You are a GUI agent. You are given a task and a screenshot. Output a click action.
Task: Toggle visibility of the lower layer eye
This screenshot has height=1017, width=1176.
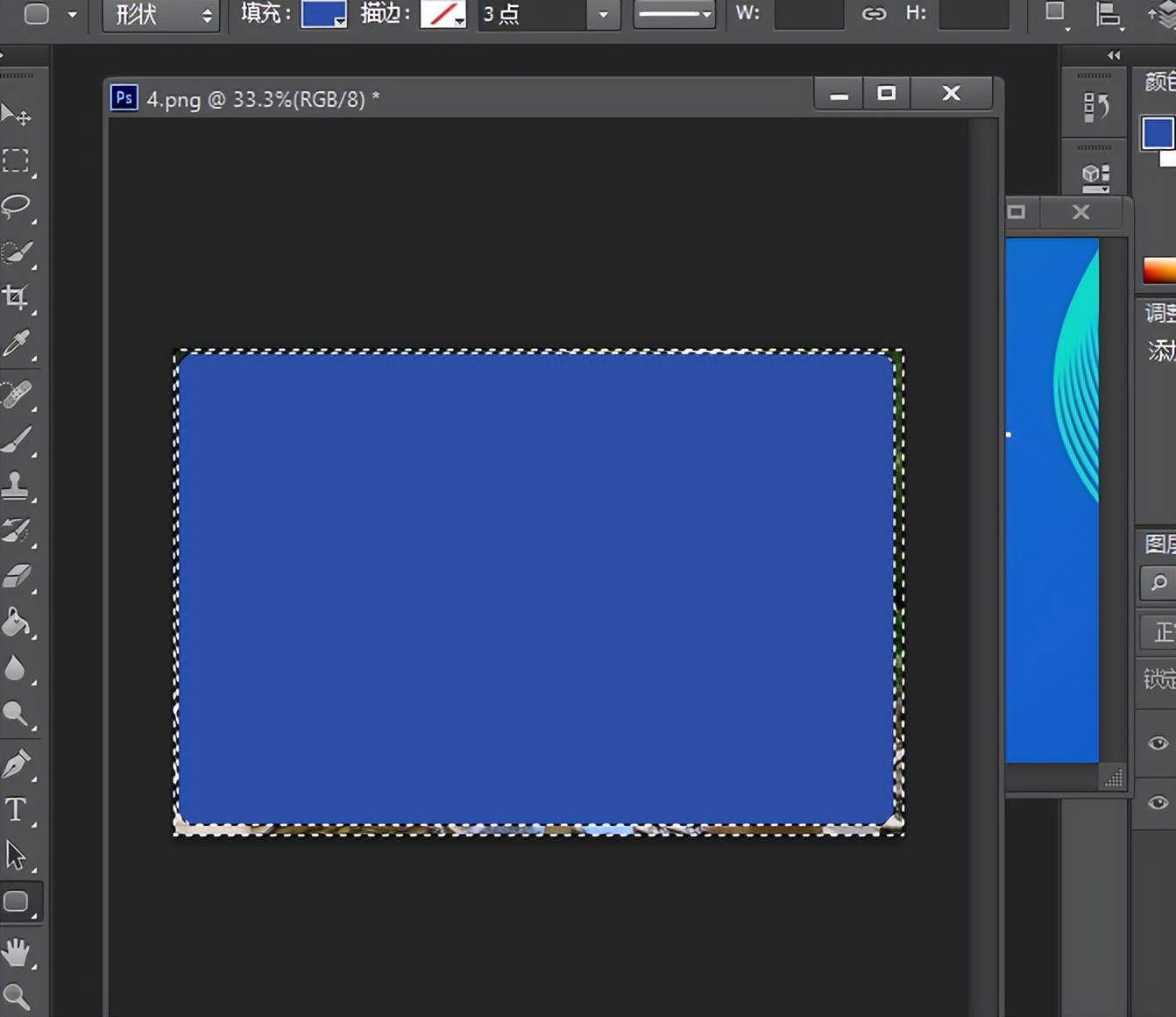[x=1158, y=803]
